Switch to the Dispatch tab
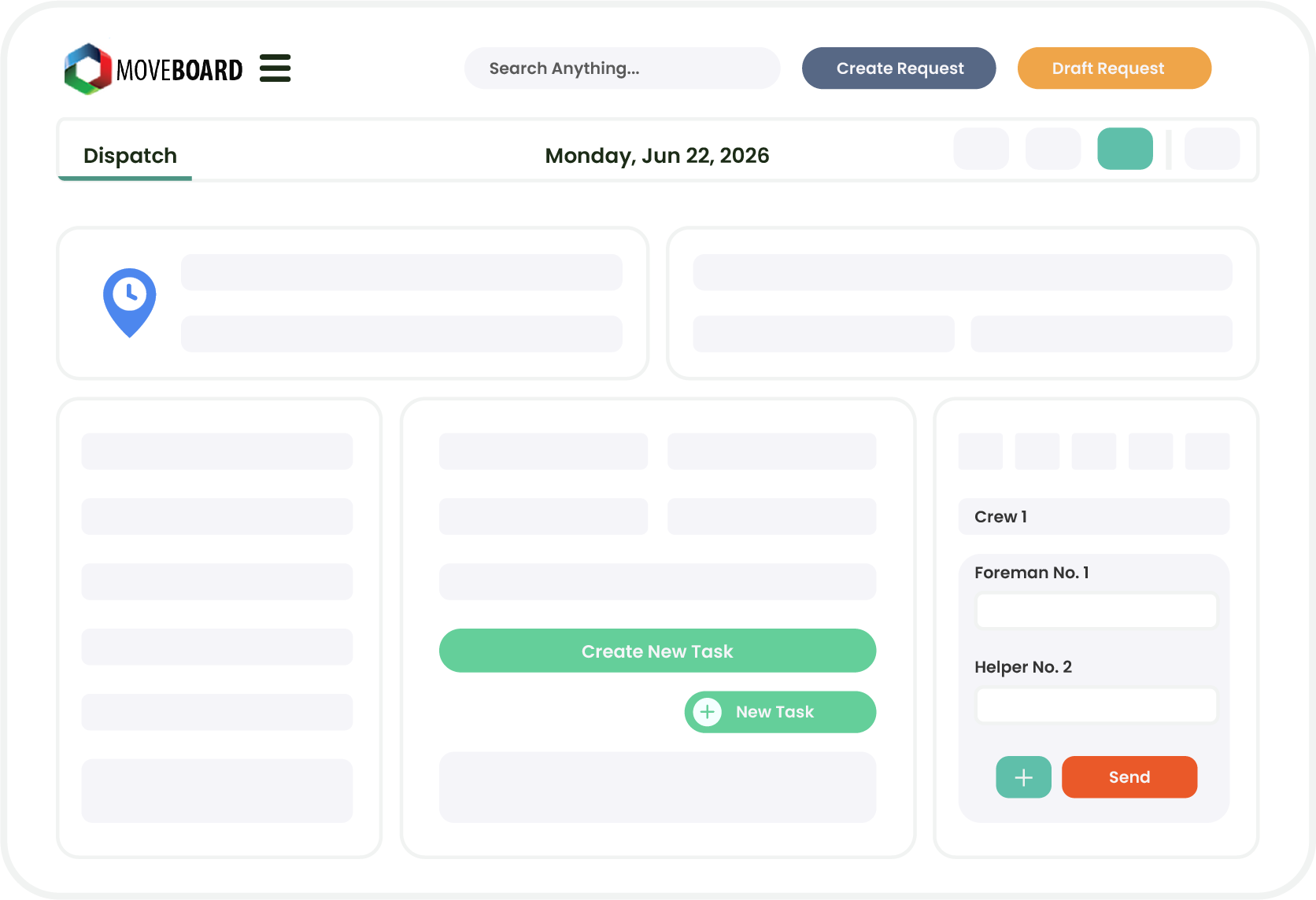This screenshot has width=1316, height=900. [130, 156]
